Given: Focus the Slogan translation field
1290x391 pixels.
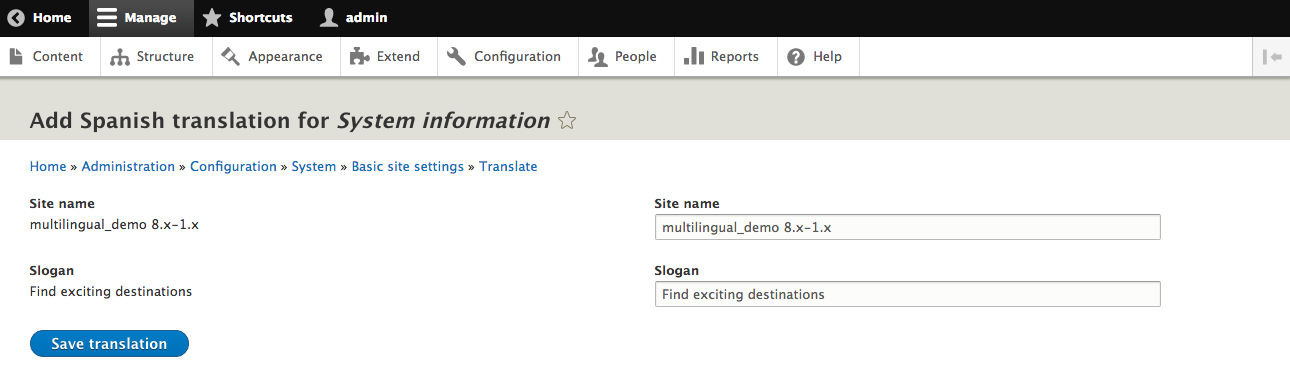Looking at the screenshot, I should coord(908,294).
